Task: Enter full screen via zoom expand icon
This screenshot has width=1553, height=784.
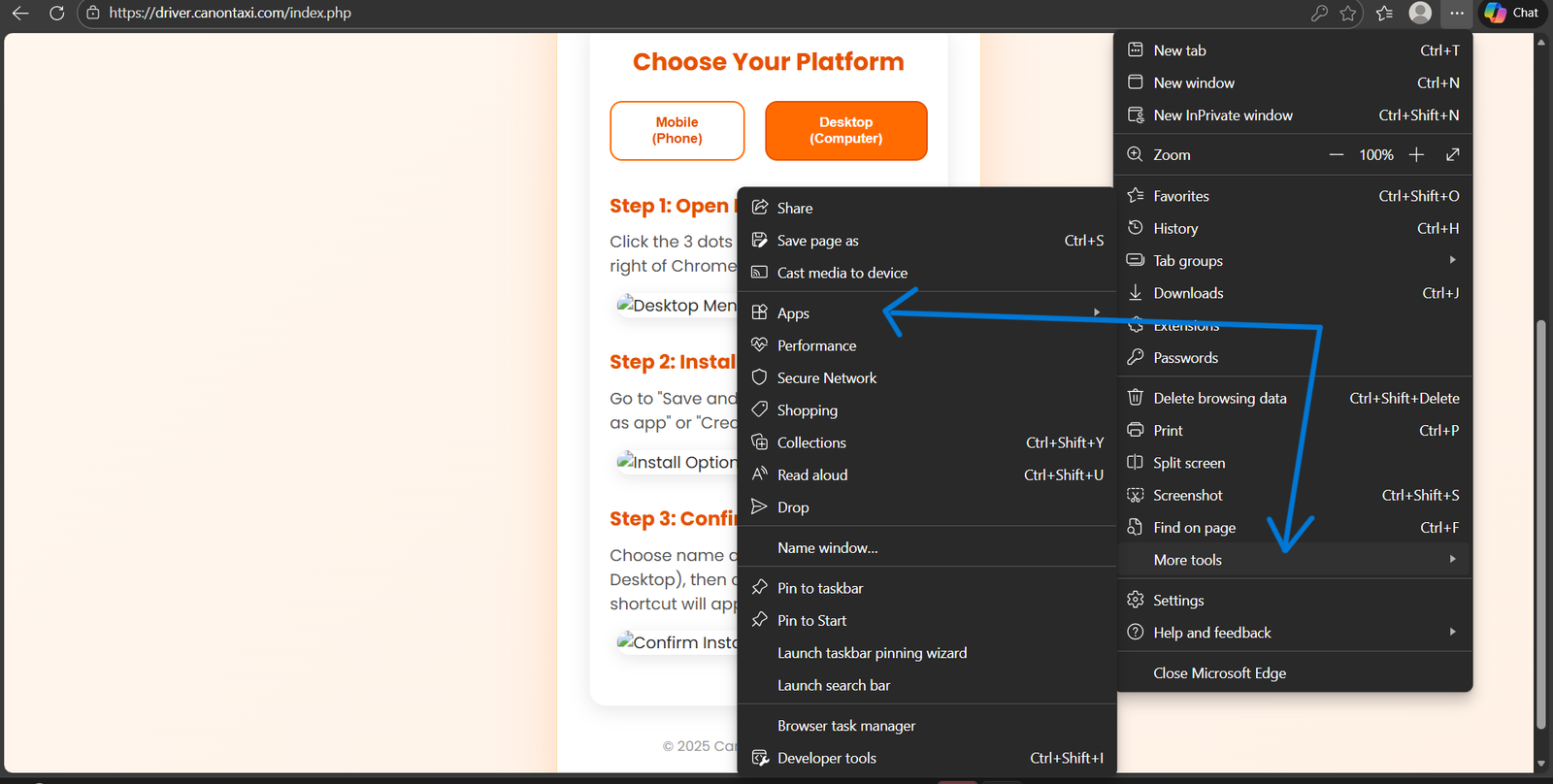Action: coord(1453,155)
